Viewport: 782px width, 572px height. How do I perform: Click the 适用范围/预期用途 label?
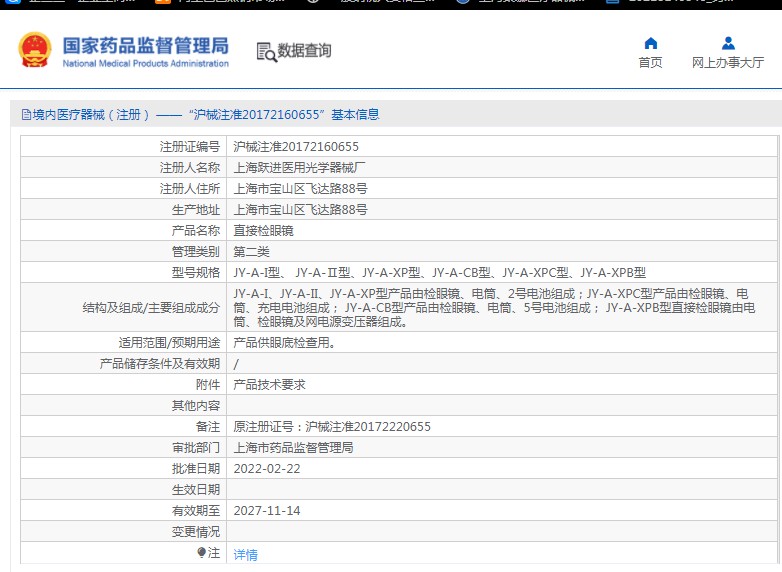pyautogui.click(x=169, y=343)
